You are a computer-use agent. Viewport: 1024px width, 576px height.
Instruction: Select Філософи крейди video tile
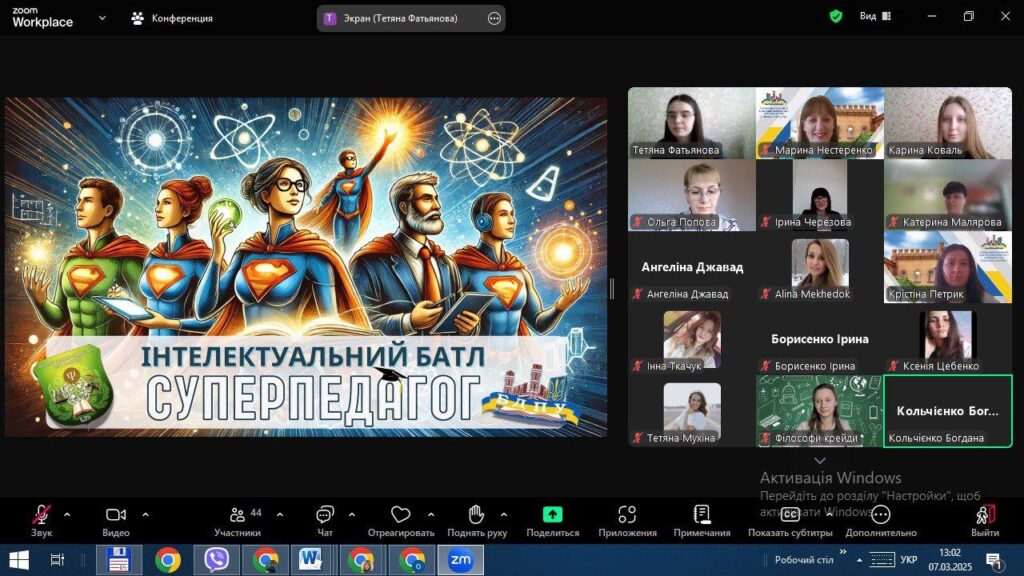coord(820,411)
